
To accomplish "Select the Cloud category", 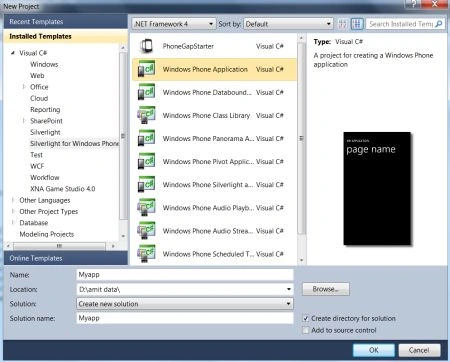I will [39, 98].
